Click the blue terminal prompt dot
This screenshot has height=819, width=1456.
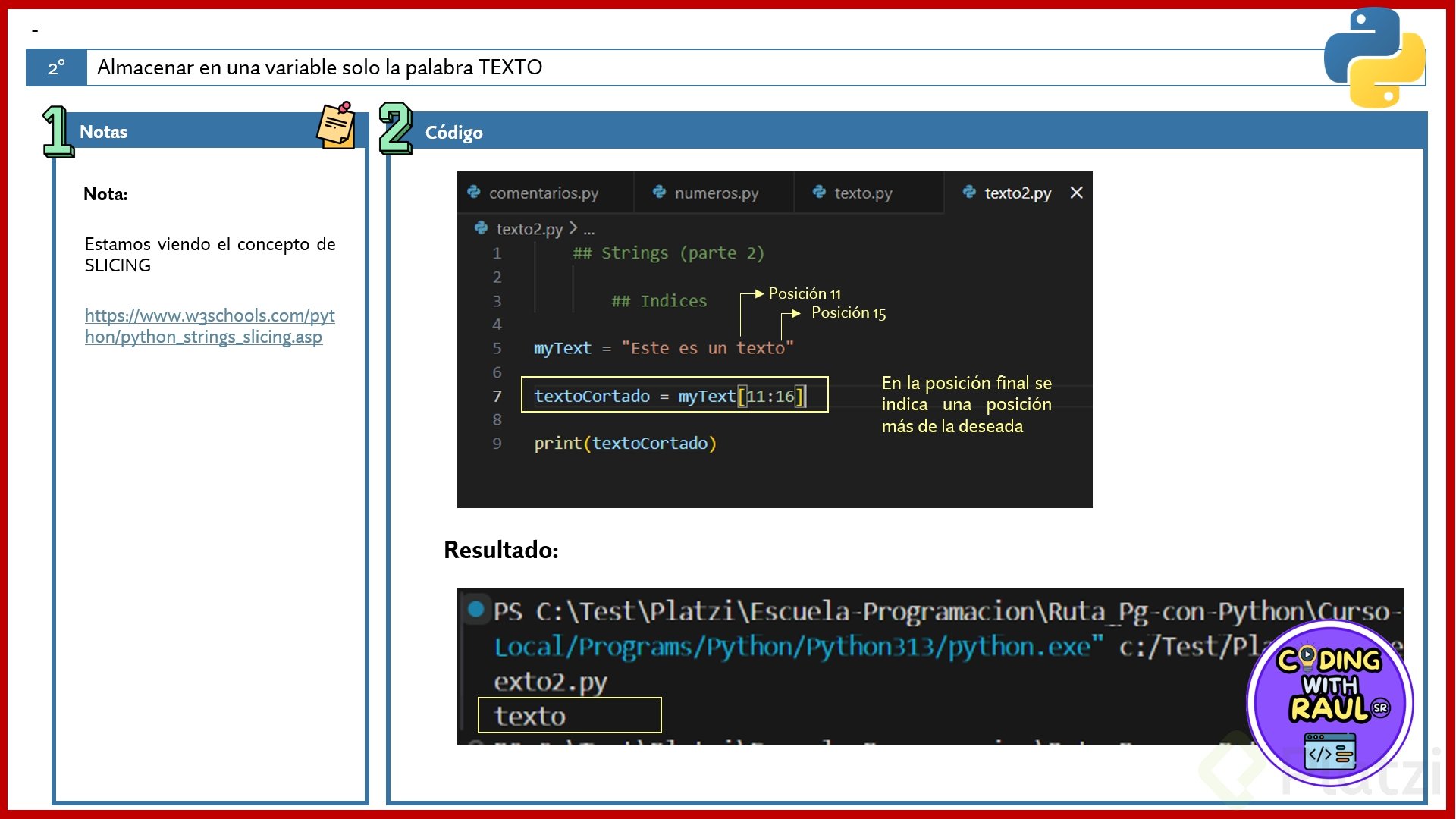point(475,609)
